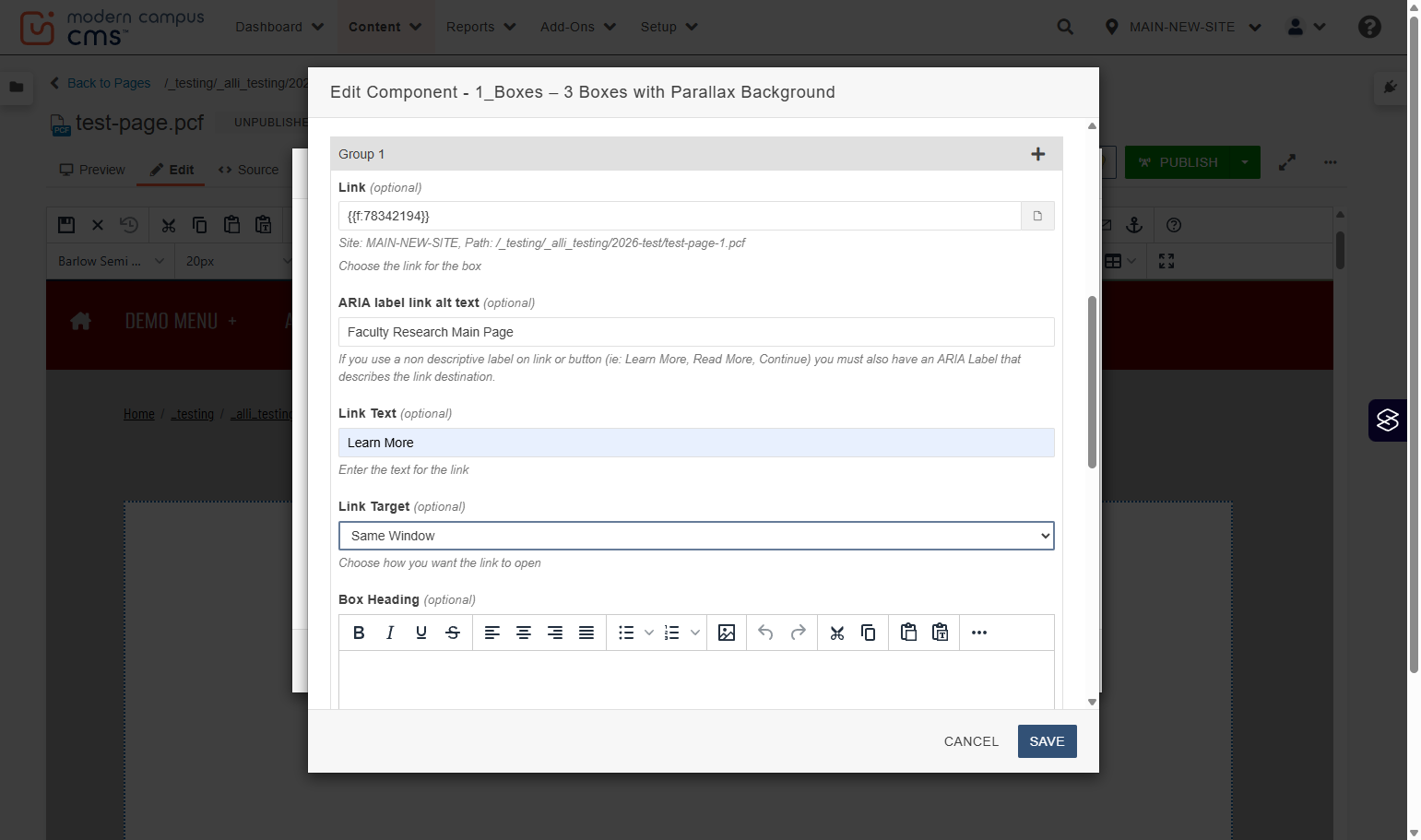Open the gadgets plug sidebar icon
This screenshot has width=1421, height=840.
[x=1390, y=87]
